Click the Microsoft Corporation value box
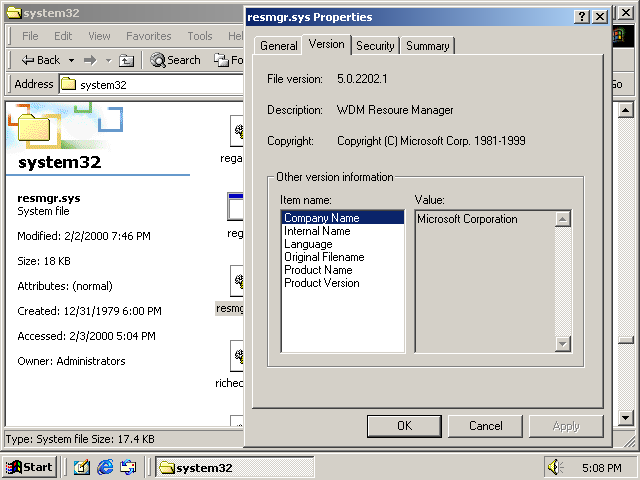The image size is (640, 480). [485, 281]
